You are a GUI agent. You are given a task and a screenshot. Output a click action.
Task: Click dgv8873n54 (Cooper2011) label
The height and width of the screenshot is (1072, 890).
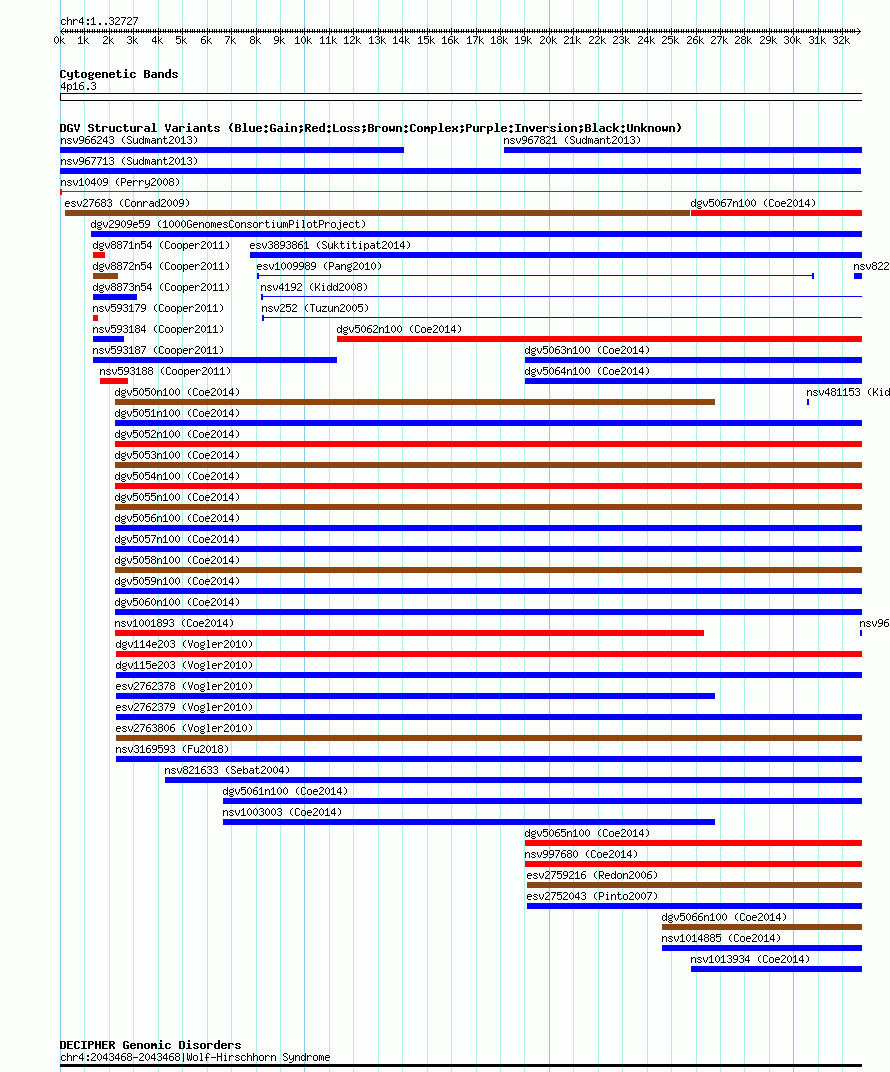[x=161, y=287]
